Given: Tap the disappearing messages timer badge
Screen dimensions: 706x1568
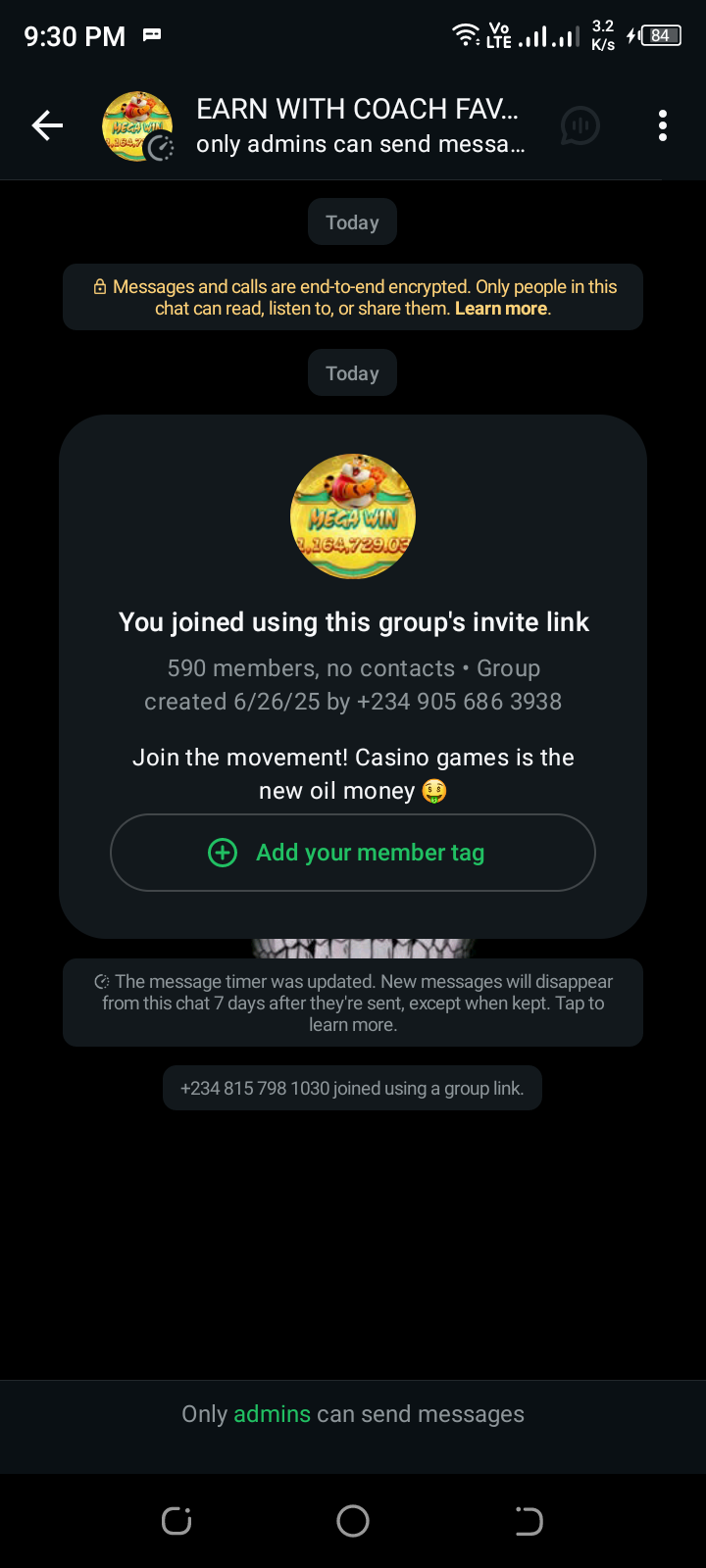Looking at the screenshot, I should (161, 147).
